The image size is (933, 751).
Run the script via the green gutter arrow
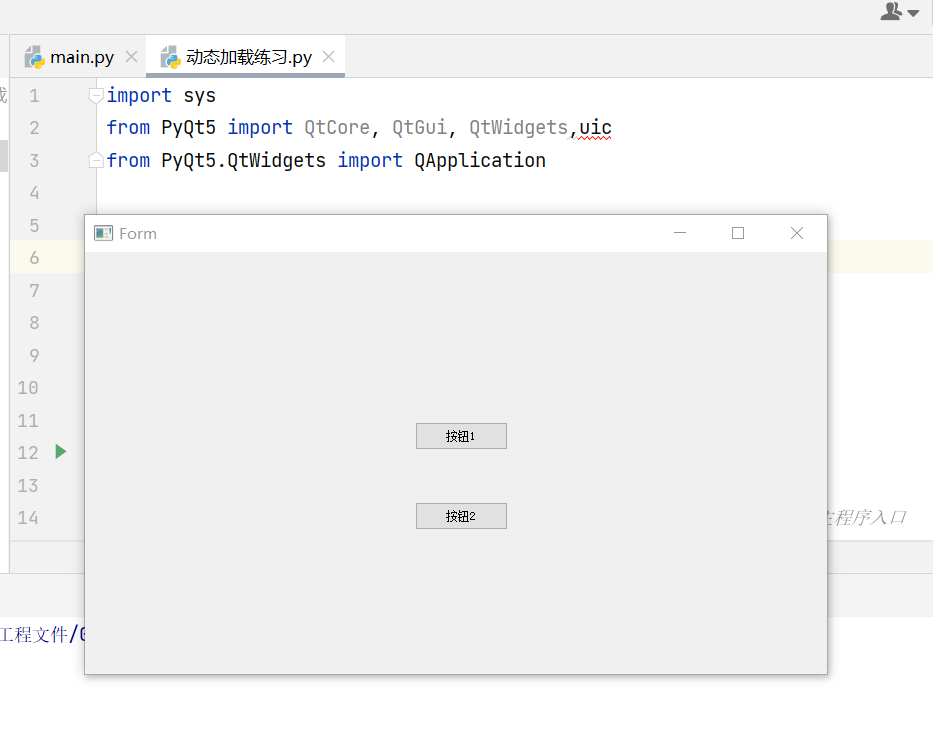60,452
